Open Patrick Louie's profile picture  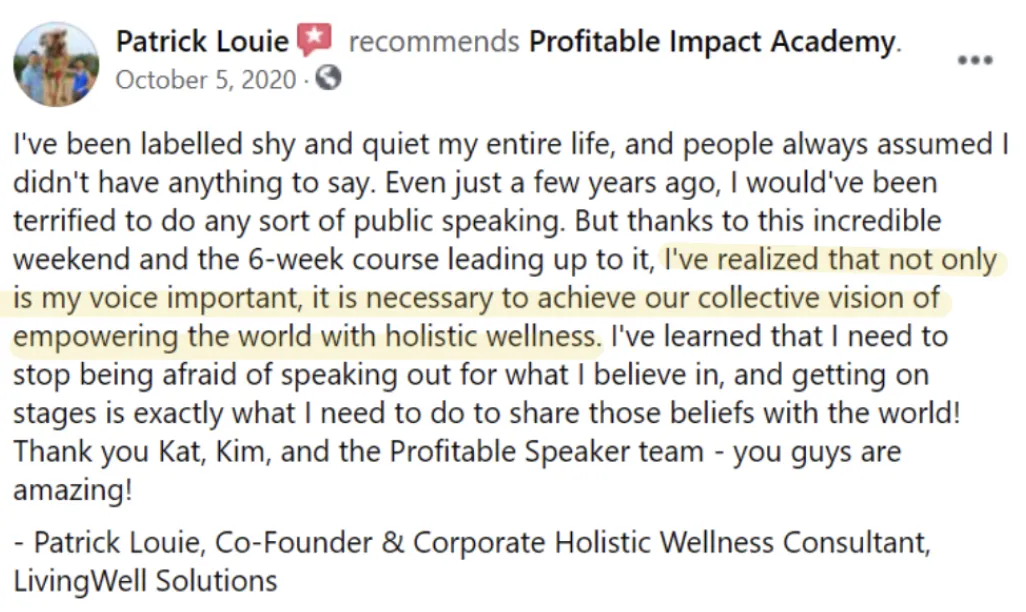coord(56,64)
